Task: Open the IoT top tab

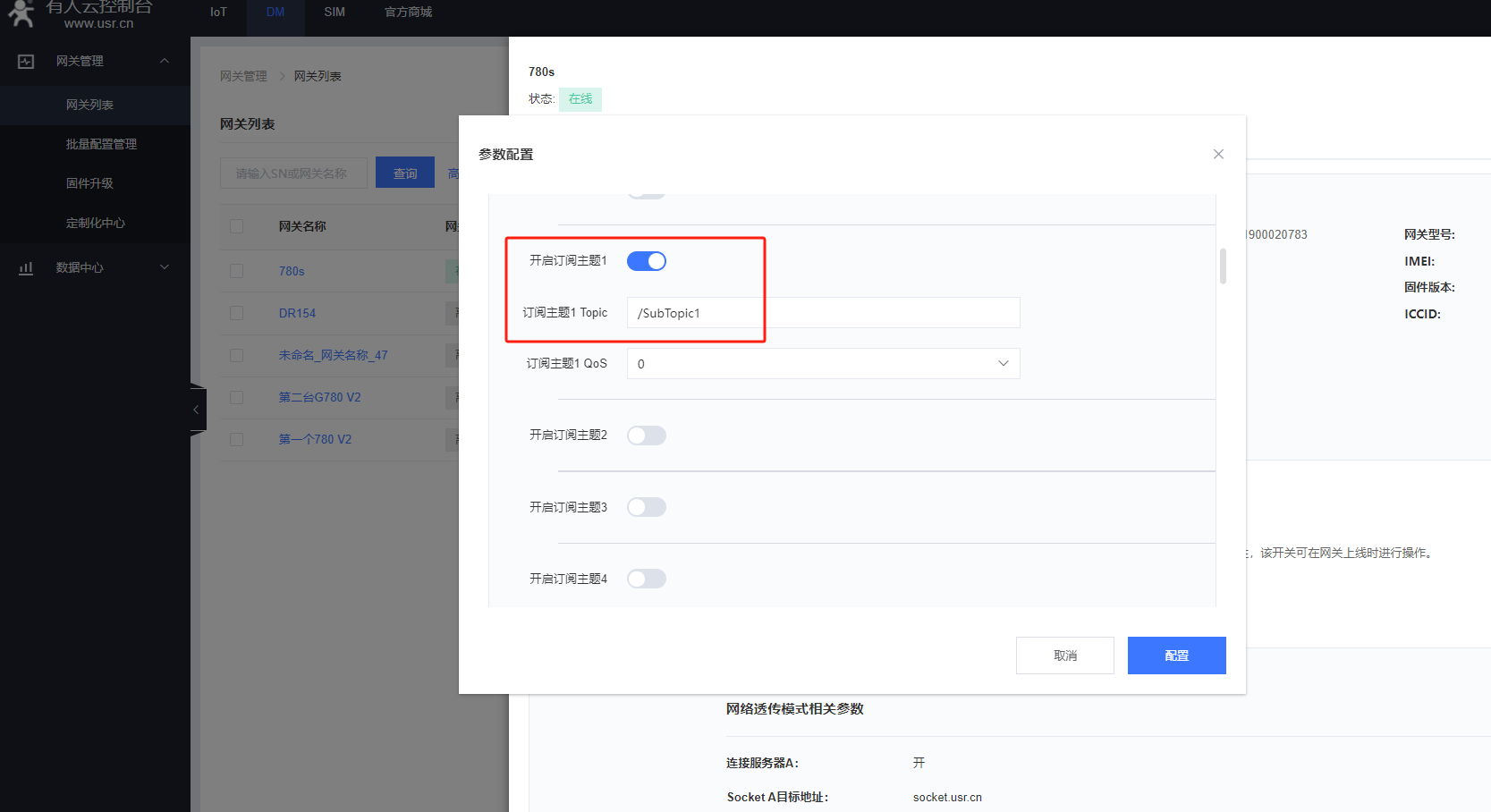Action: click(218, 13)
